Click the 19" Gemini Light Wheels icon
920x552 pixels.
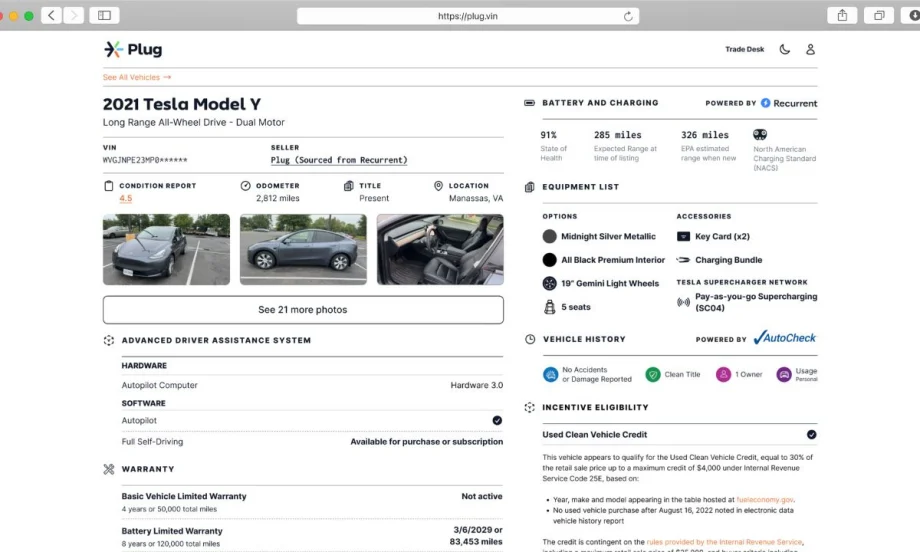(549, 283)
